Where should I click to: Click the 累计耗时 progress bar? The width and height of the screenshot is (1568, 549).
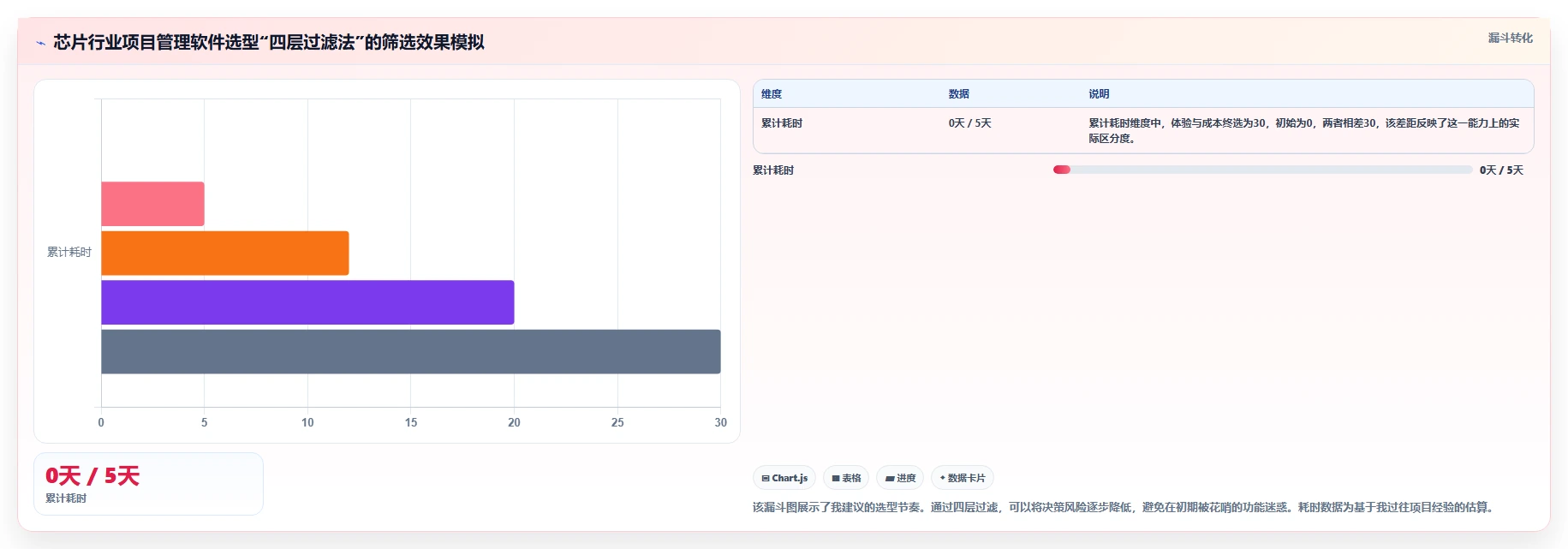pyautogui.click(x=1262, y=170)
